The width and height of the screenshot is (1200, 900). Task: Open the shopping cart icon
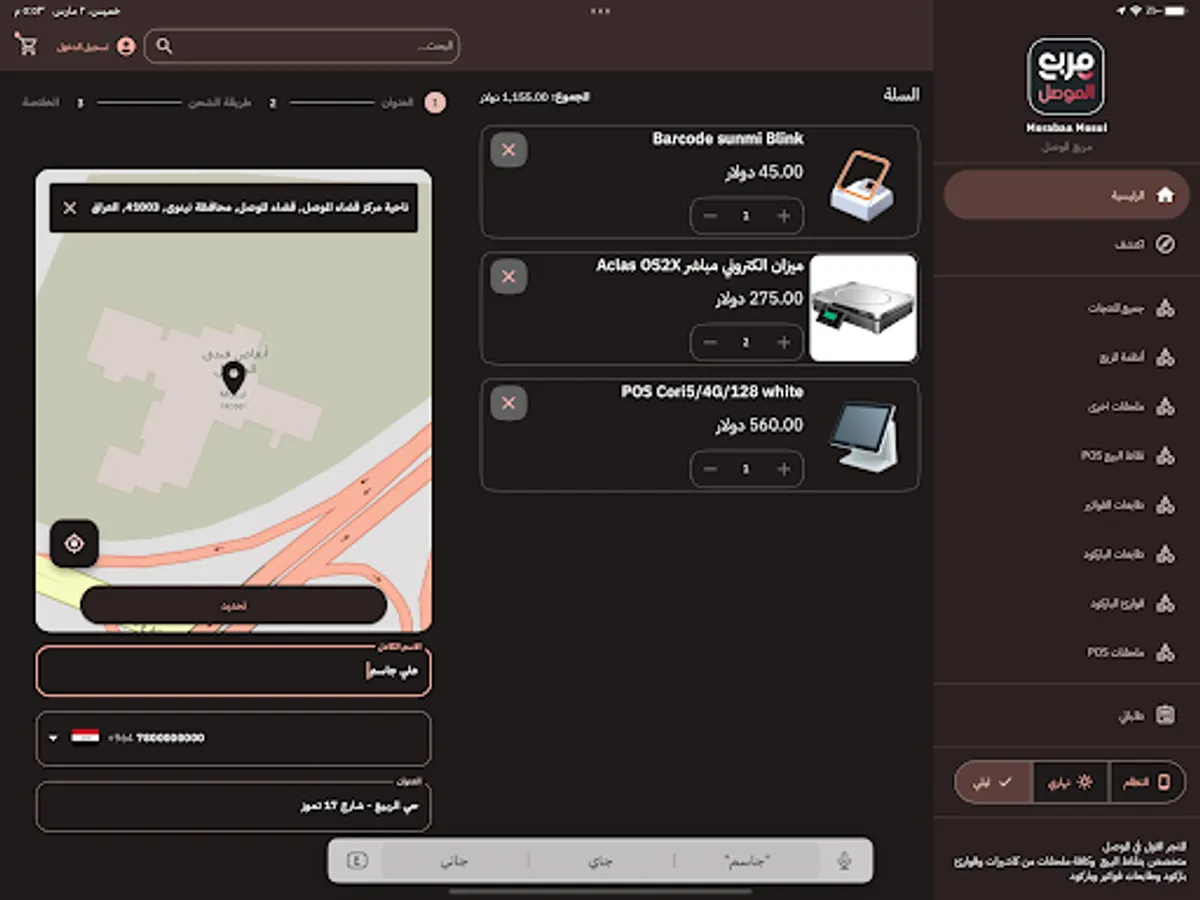point(27,45)
